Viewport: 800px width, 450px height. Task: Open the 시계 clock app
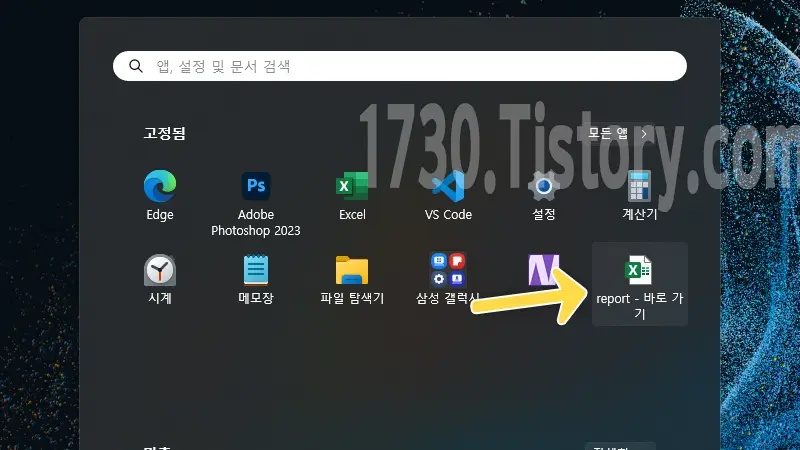[160, 280]
